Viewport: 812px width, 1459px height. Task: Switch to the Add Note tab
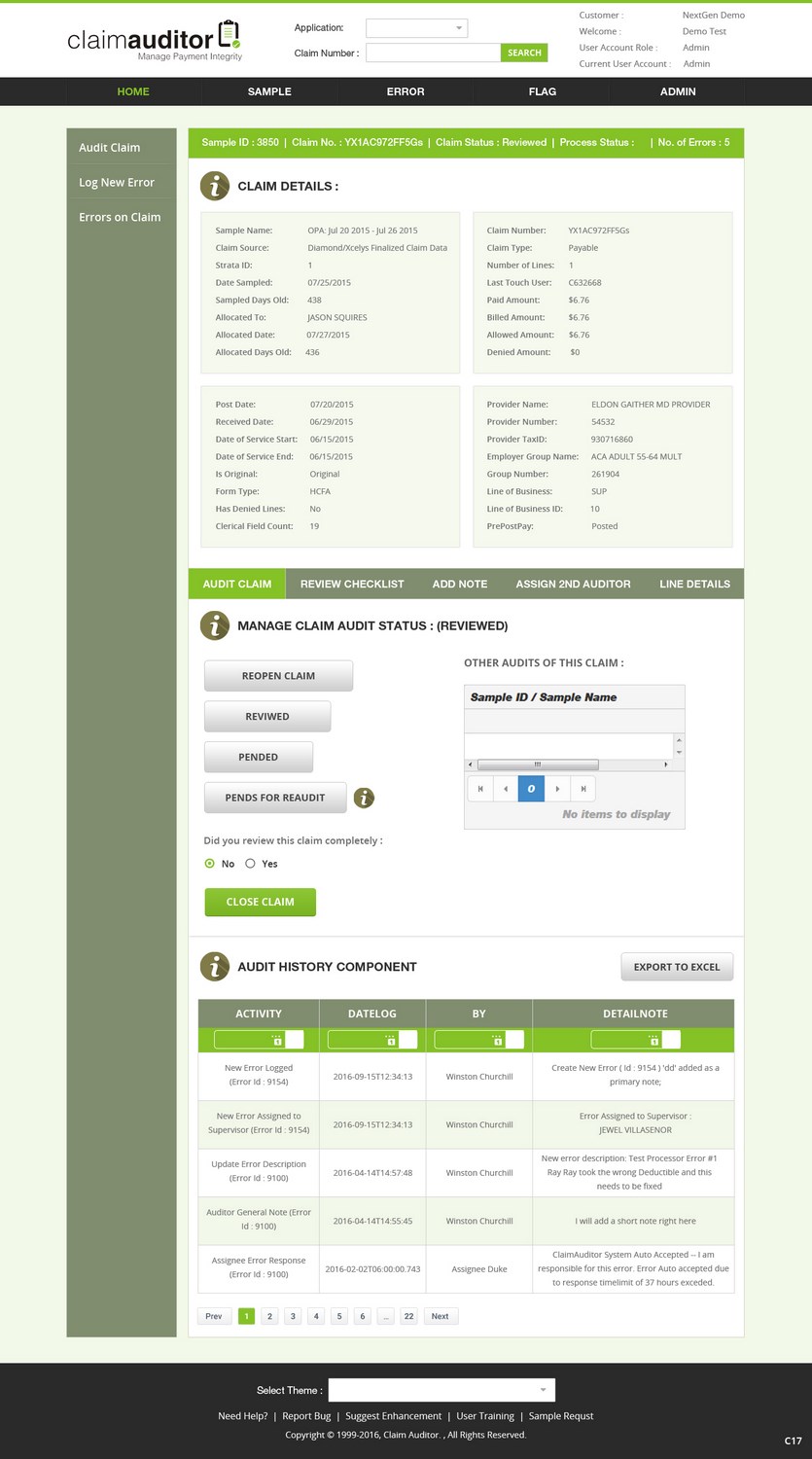[x=460, y=584]
